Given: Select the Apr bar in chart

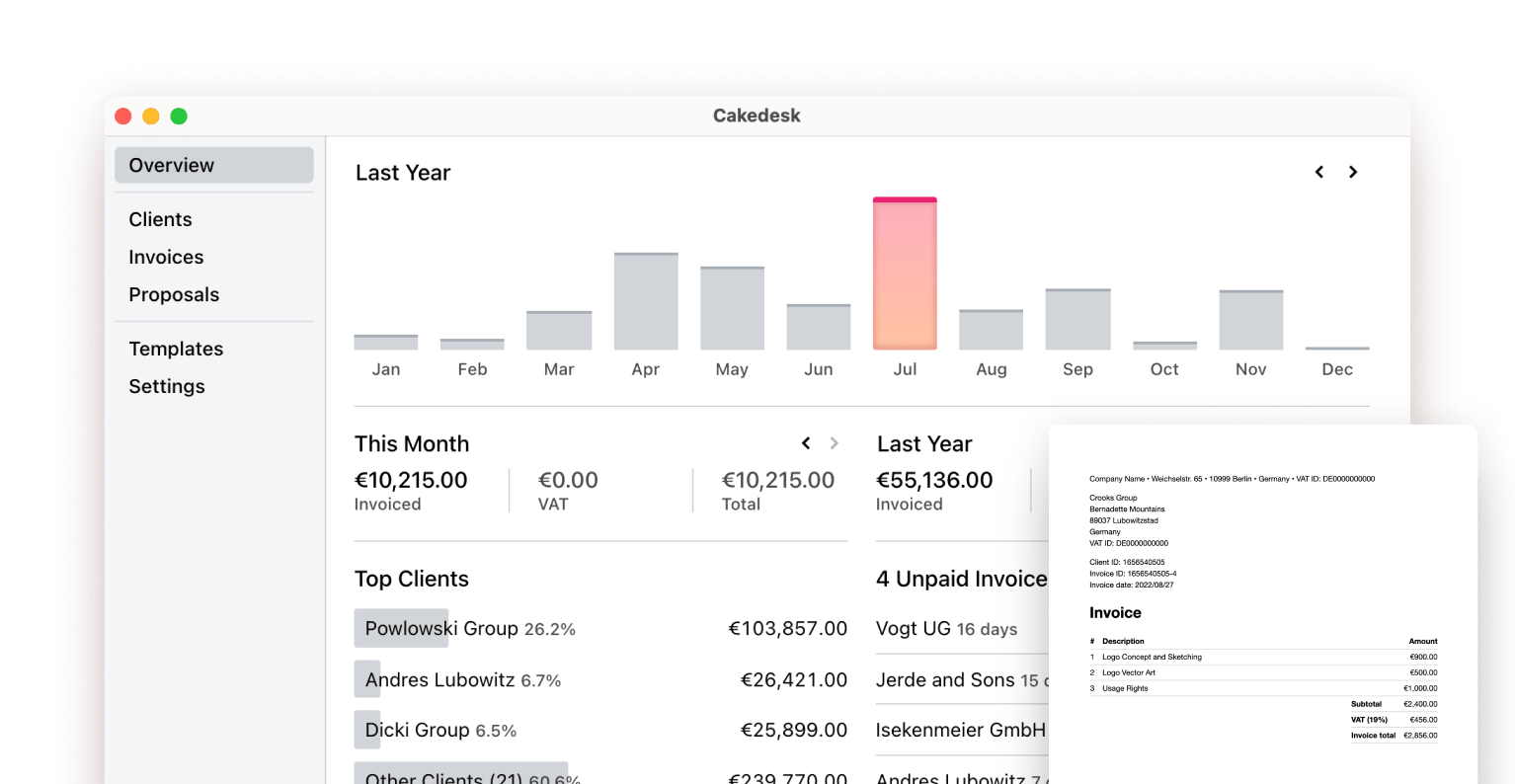Looking at the screenshot, I should click(646, 302).
